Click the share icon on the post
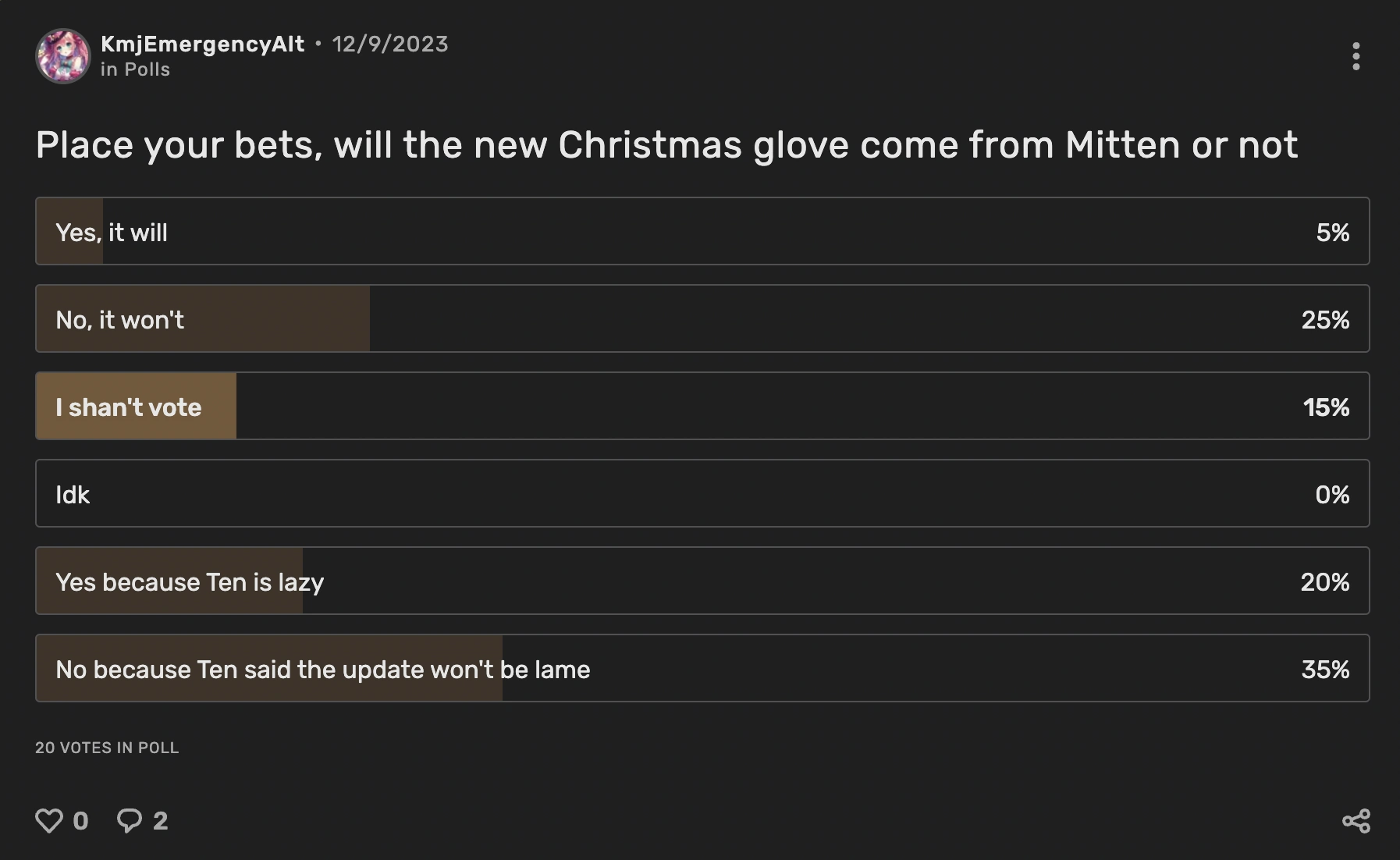 [1356, 821]
